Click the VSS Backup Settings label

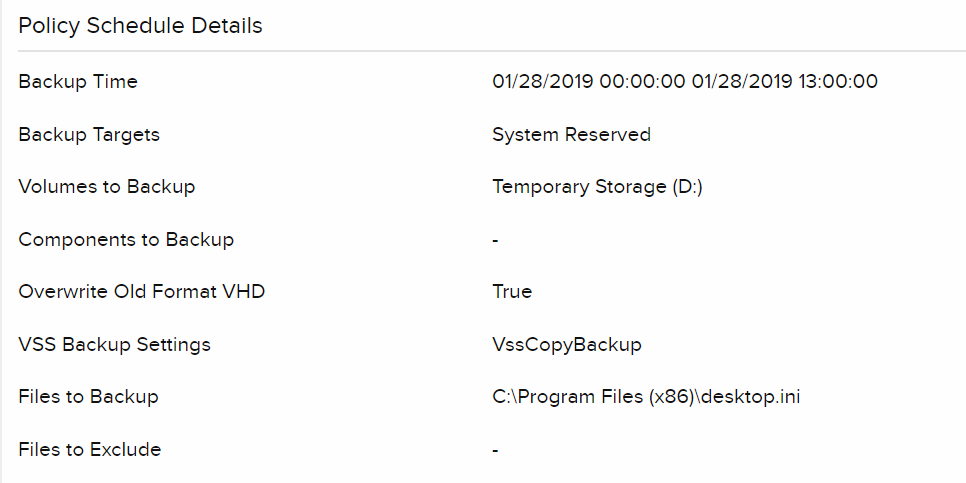pyautogui.click(x=115, y=345)
